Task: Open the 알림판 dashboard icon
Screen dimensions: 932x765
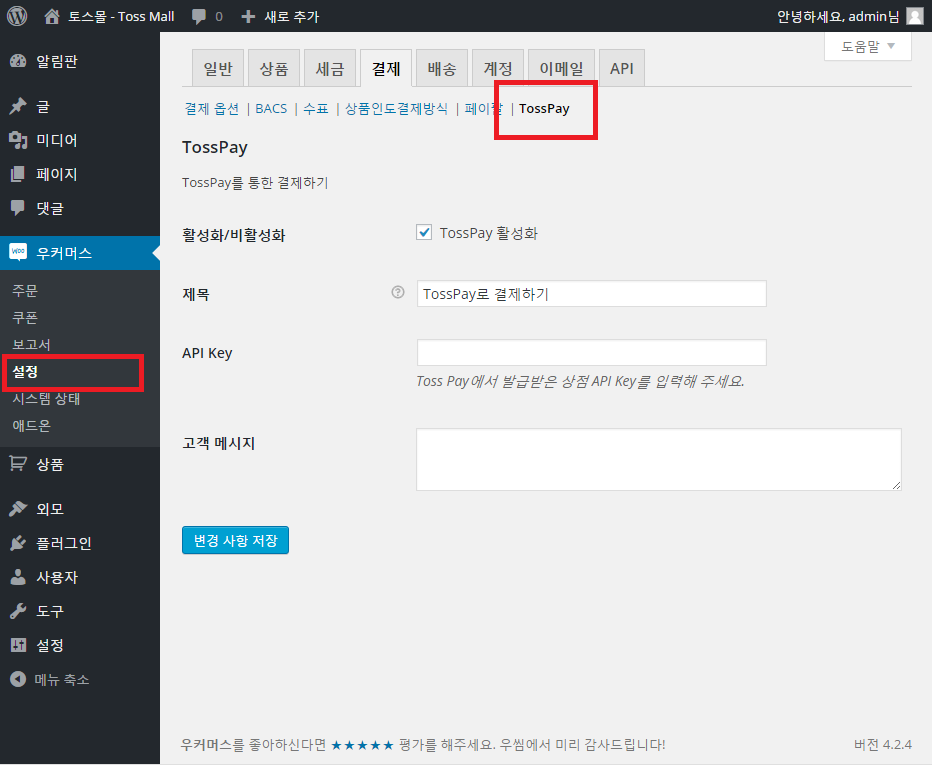Action: click(18, 61)
